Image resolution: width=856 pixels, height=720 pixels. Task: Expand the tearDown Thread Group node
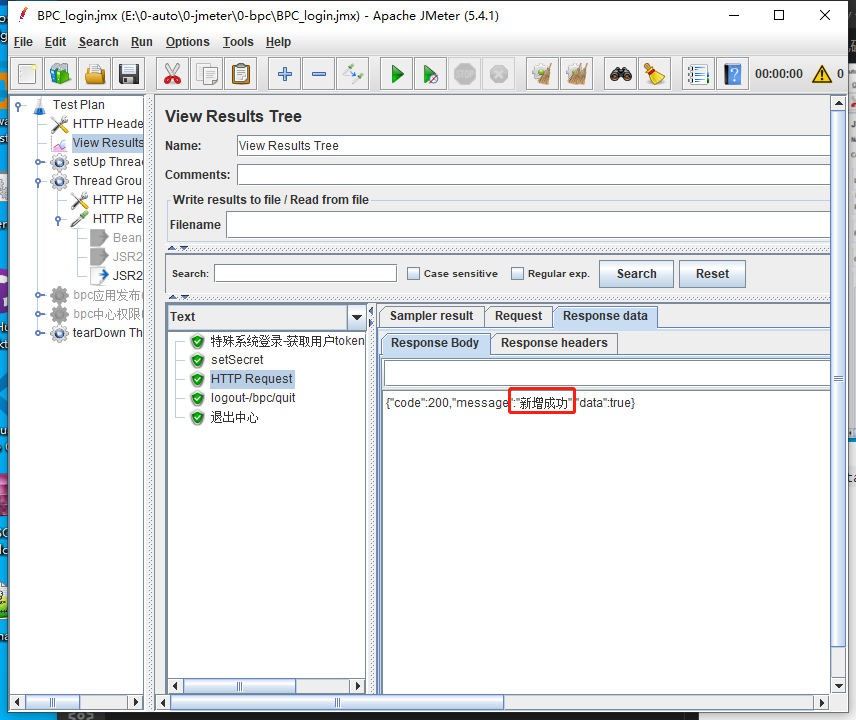point(39,333)
